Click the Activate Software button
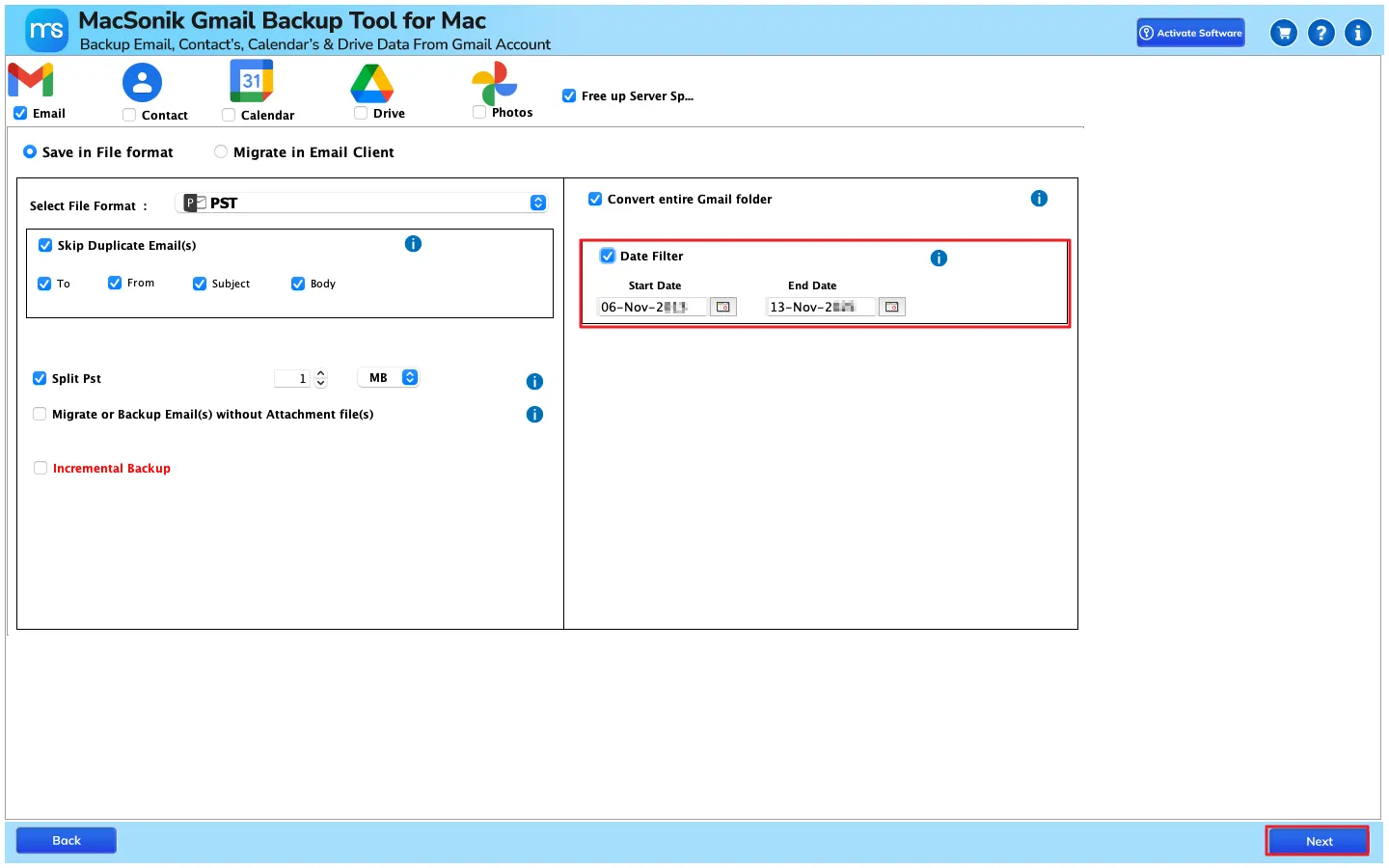 (x=1190, y=33)
